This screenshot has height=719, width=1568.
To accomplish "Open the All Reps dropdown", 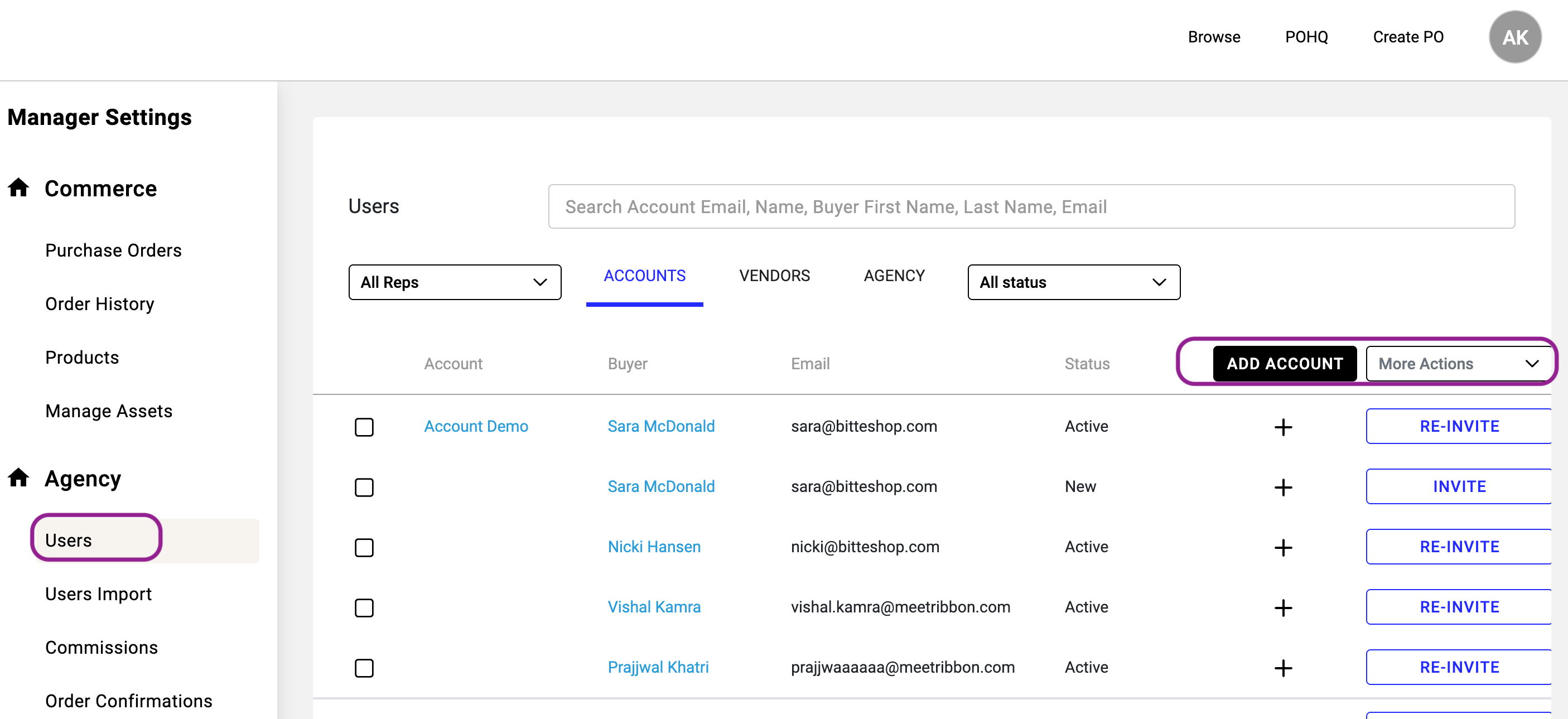I will tap(454, 282).
